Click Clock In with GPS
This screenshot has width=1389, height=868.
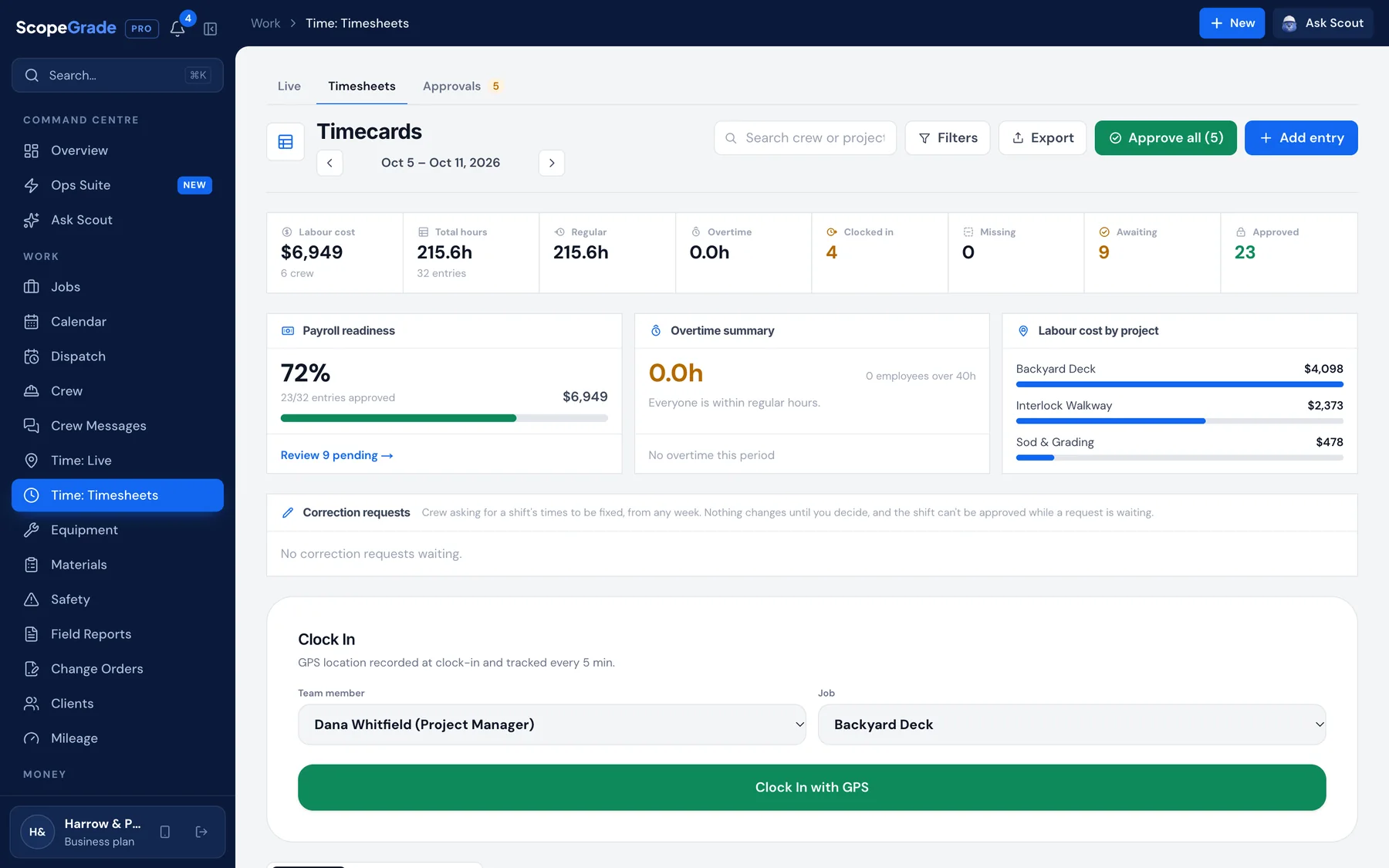(x=812, y=788)
